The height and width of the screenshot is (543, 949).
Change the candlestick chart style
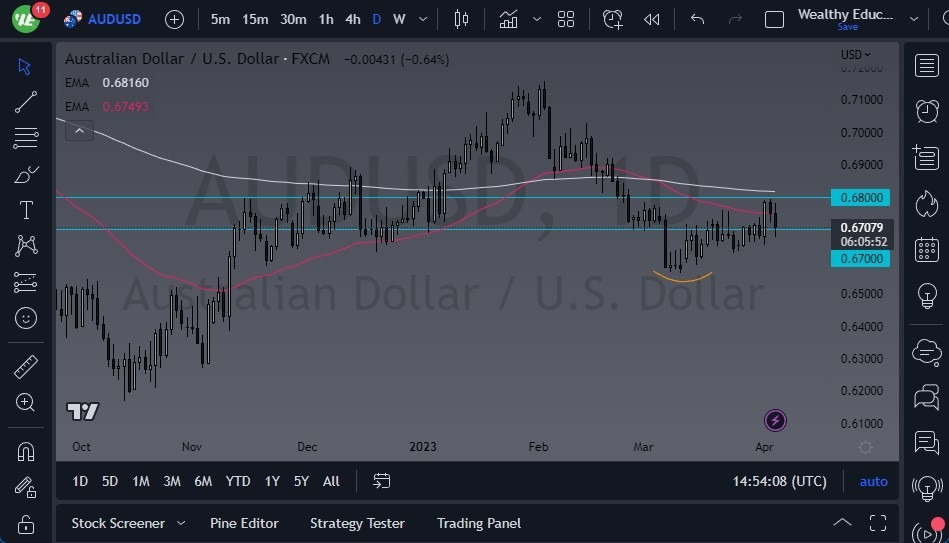click(x=461, y=19)
